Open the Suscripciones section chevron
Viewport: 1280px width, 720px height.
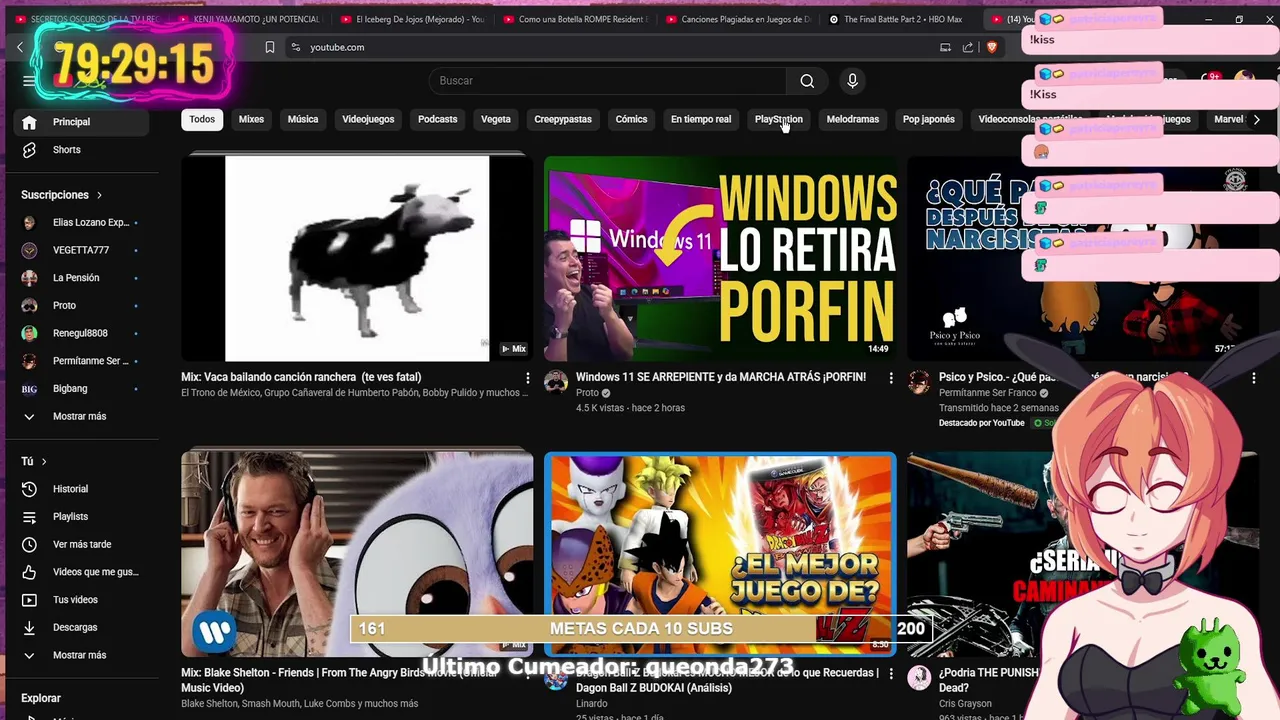99,195
